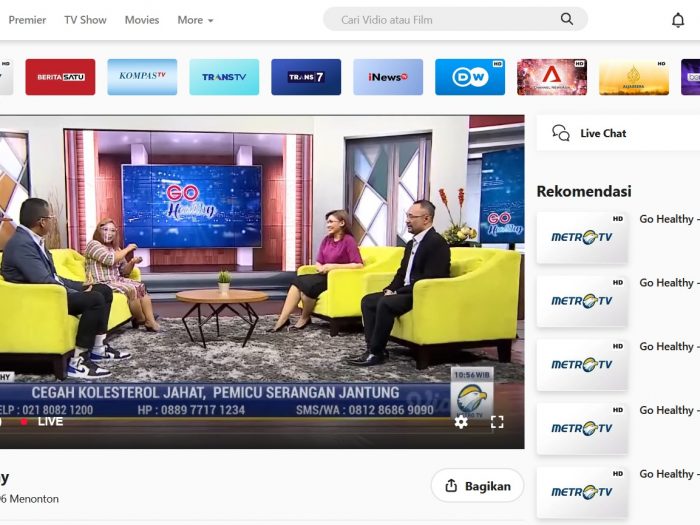Open third Metro TV recommendation thumbnail

click(x=582, y=365)
